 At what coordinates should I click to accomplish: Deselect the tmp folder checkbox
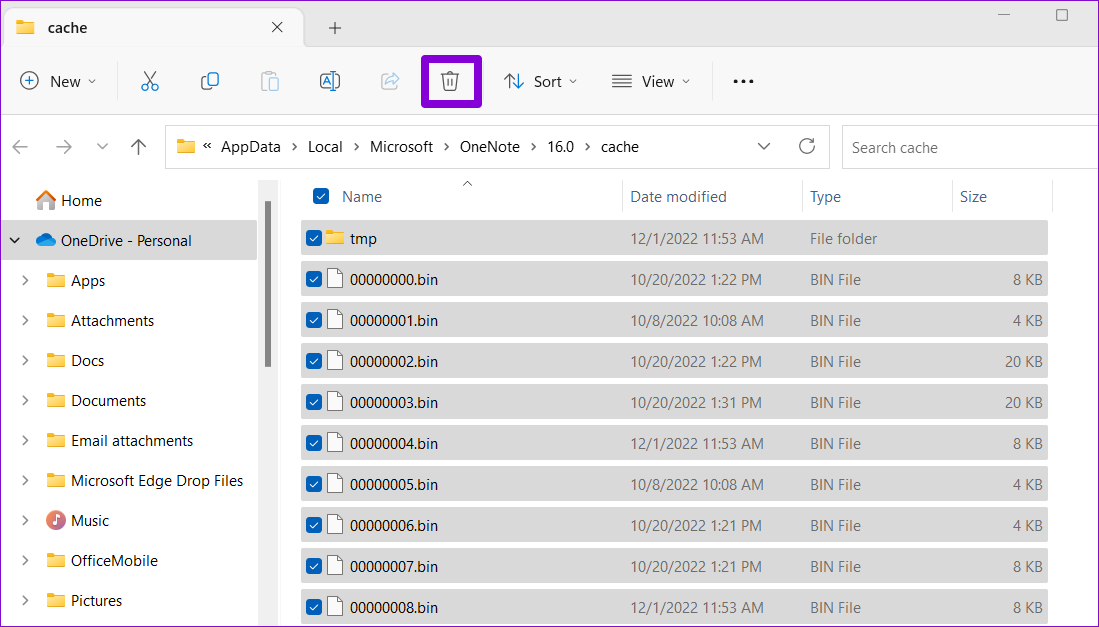[x=314, y=238]
